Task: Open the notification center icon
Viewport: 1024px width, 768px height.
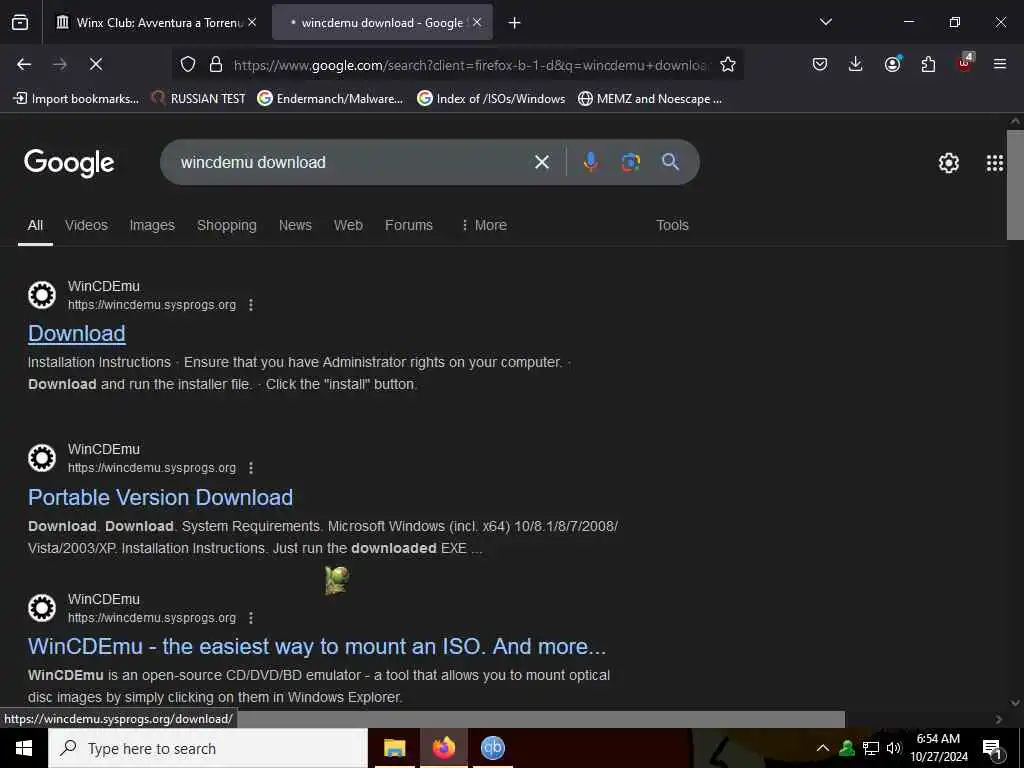Action: point(992,749)
